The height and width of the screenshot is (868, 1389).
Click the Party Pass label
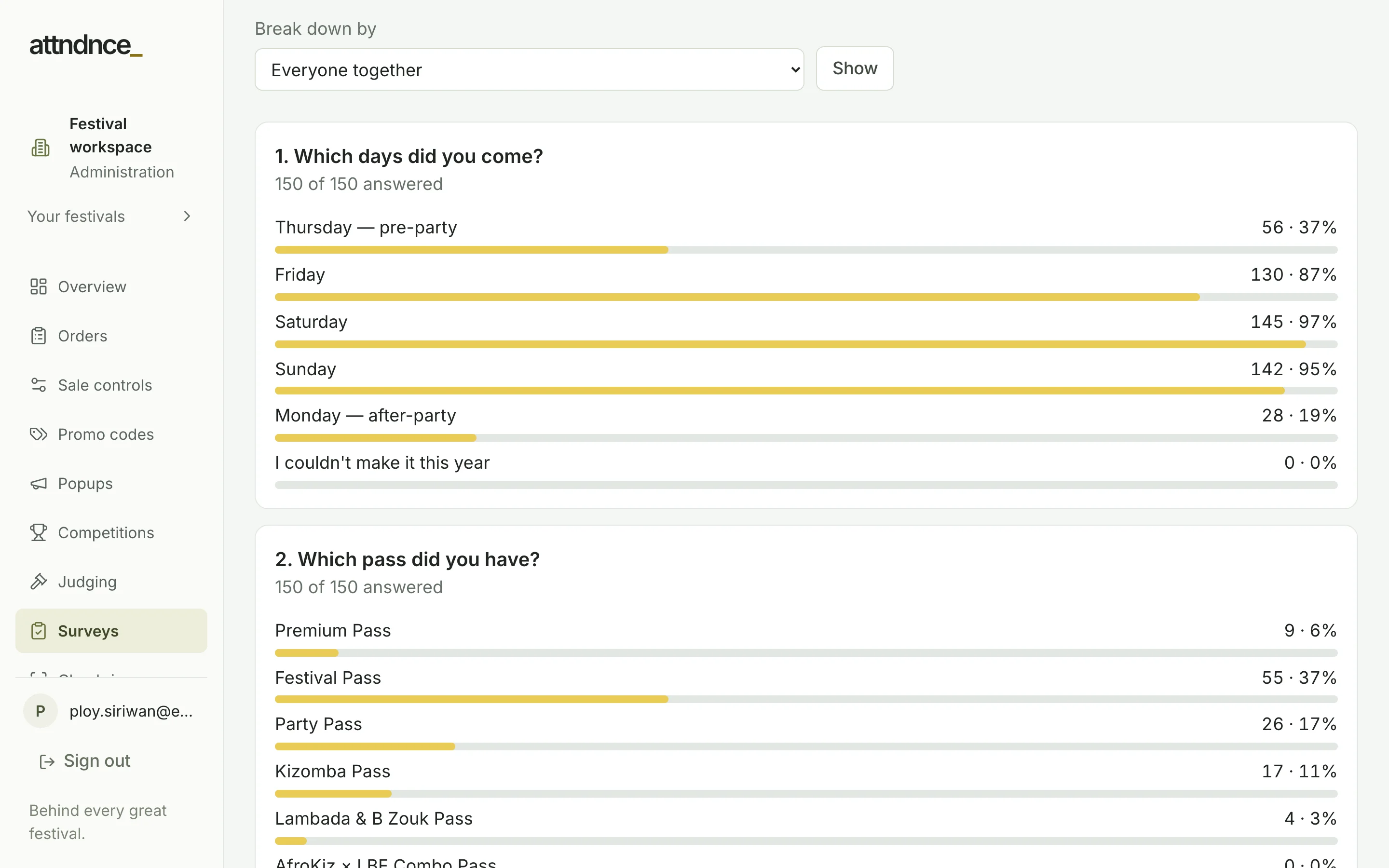tap(318, 724)
